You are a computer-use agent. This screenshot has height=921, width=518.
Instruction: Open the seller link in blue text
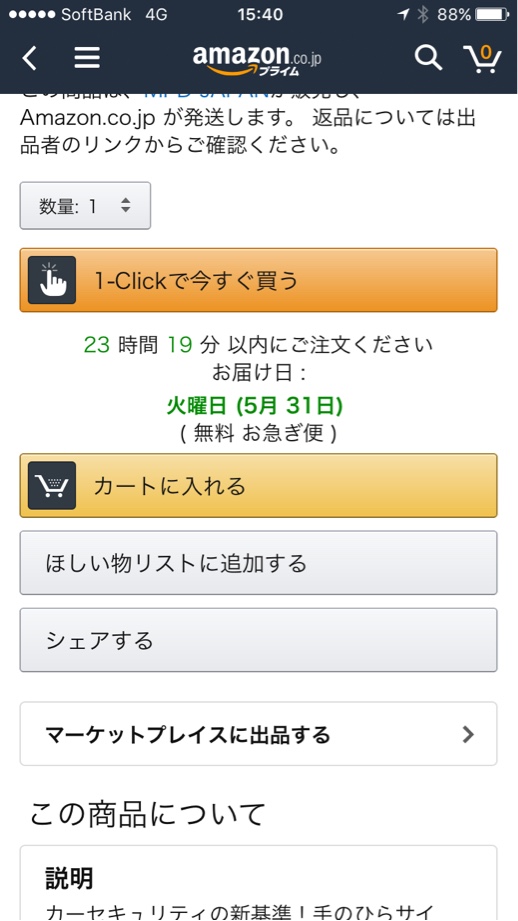[207, 94]
